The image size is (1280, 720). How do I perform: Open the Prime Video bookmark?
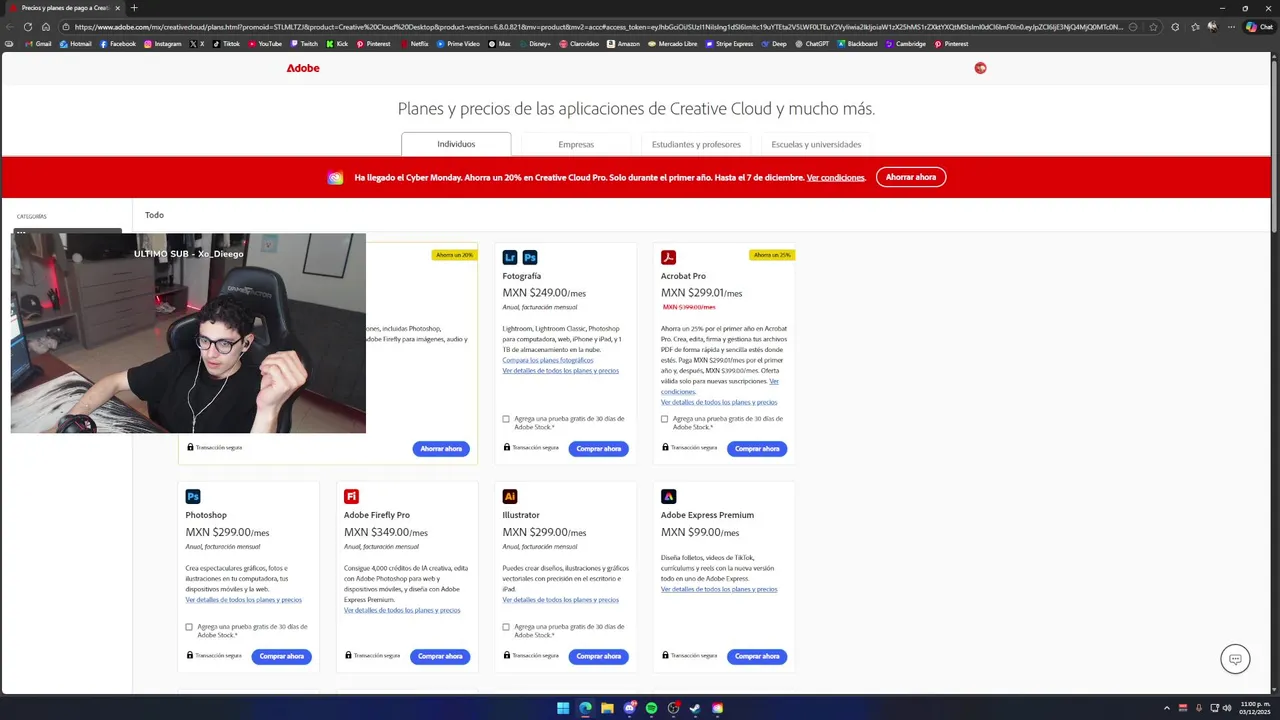pyautogui.click(x=458, y=44)
